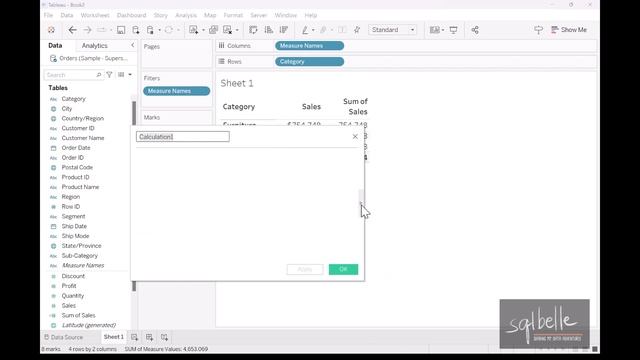Click the Apply button in calculation dialog
This screenshot has width=640, height=360.
tap(305, 269)
